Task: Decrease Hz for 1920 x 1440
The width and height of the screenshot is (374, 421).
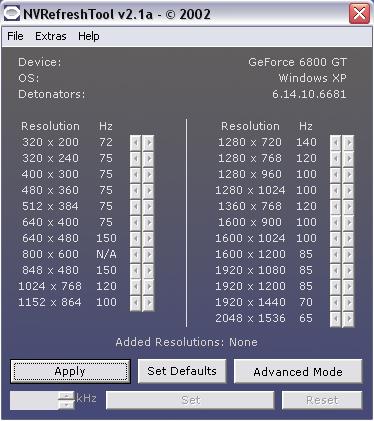Action: 336,303
